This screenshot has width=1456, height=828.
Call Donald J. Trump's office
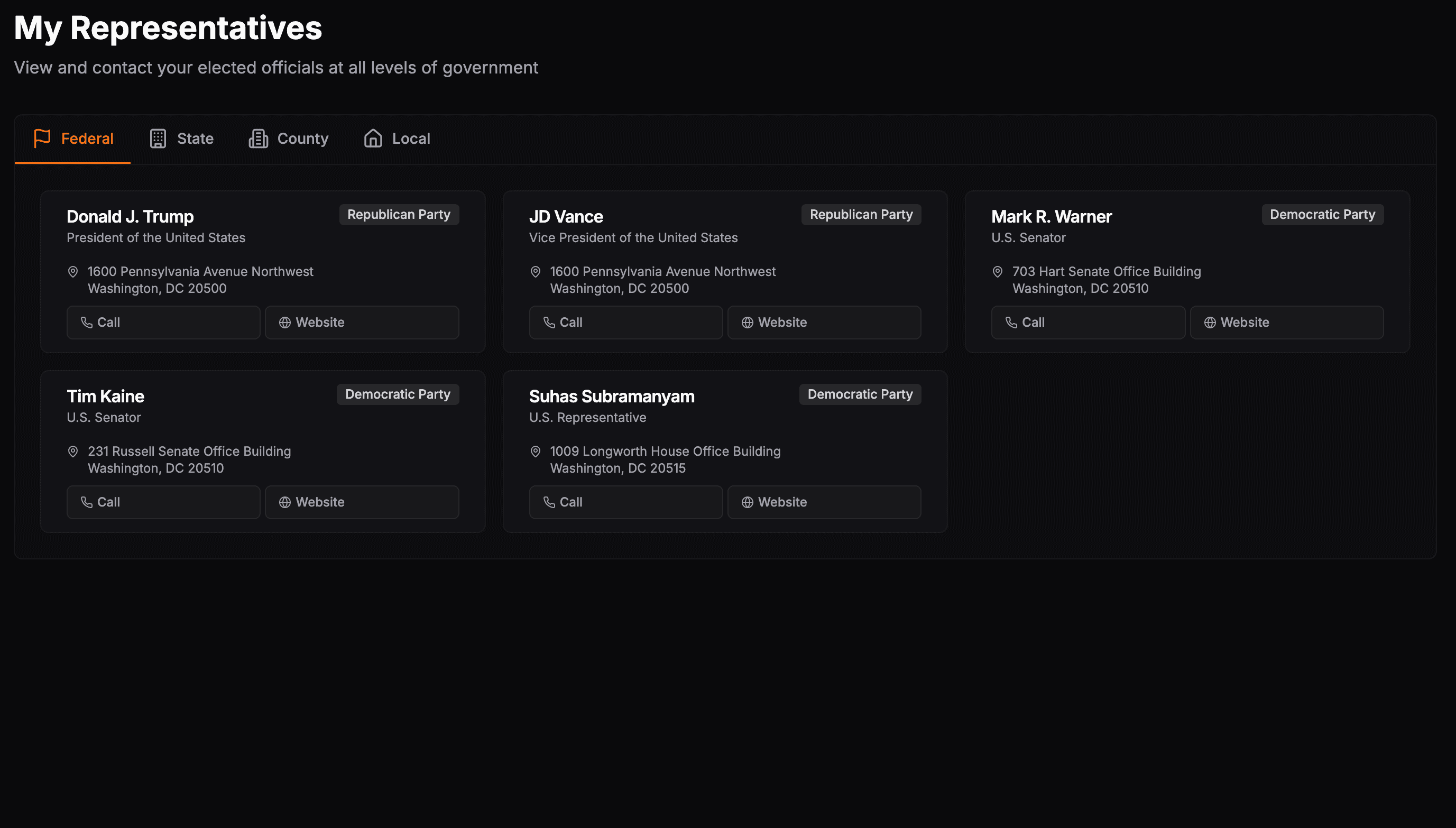163,323
